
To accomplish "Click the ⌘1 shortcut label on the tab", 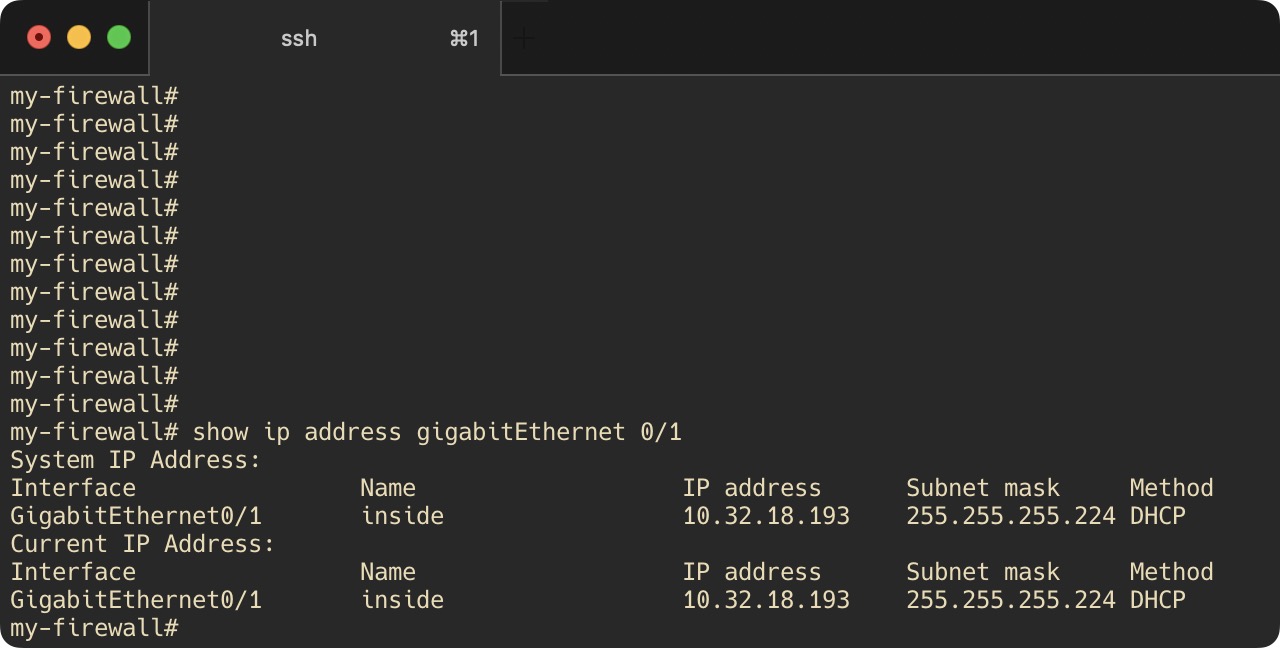I will (464, 38).
